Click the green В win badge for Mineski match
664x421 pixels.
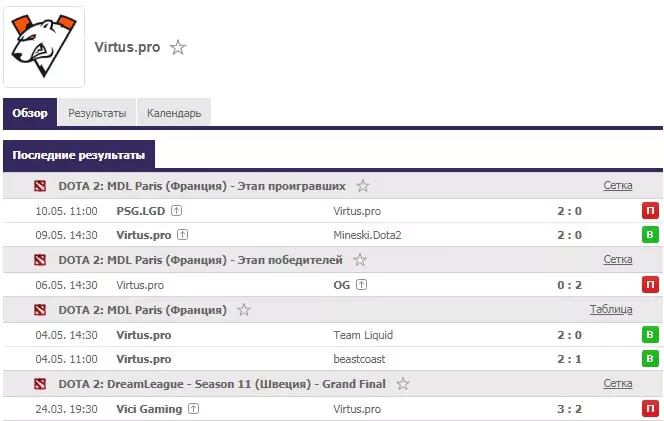pyautogui.click(x=650, y=235)
